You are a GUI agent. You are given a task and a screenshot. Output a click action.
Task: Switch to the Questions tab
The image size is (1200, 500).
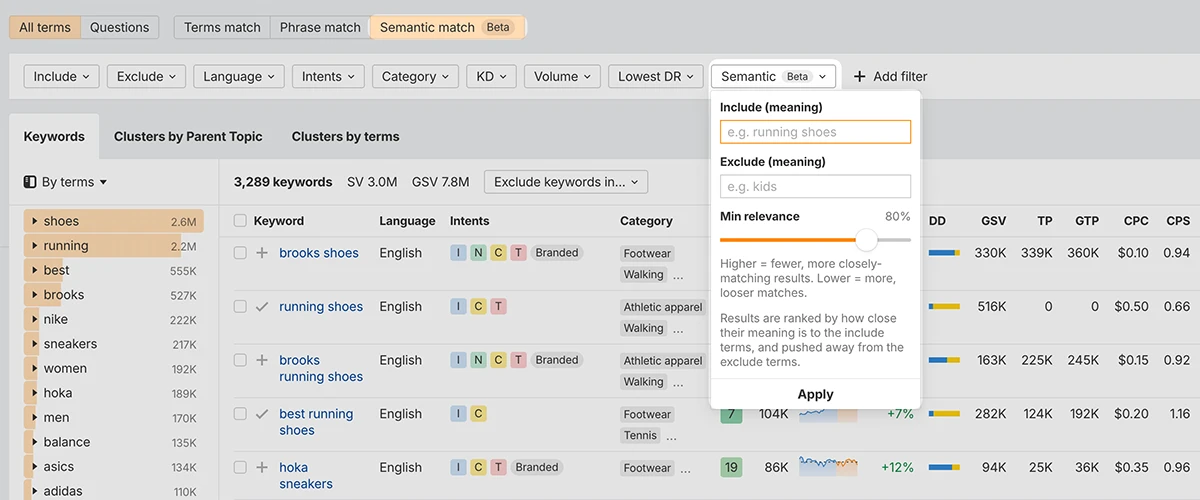(119, 27)
